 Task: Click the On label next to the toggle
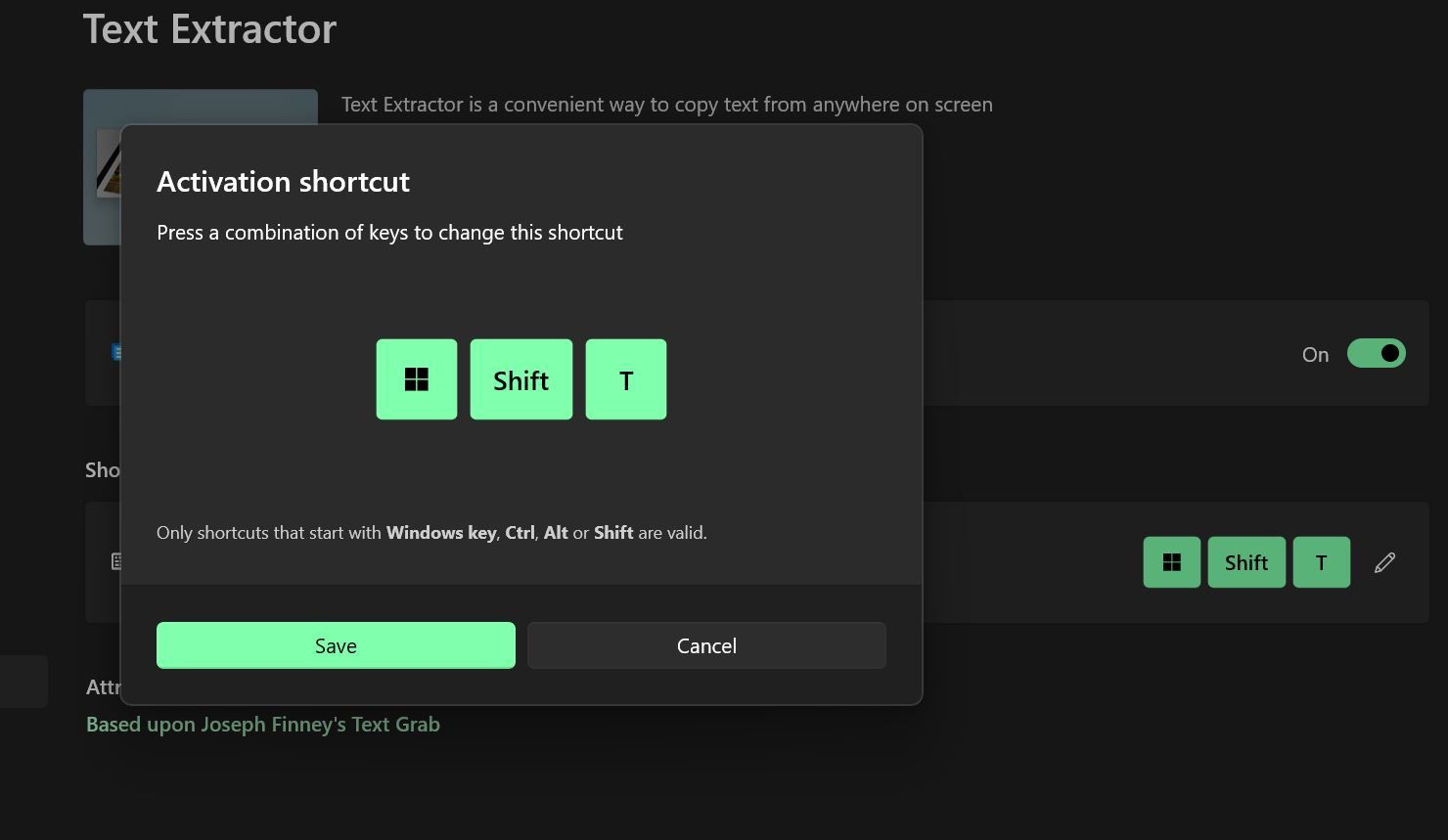point(1315,355)
